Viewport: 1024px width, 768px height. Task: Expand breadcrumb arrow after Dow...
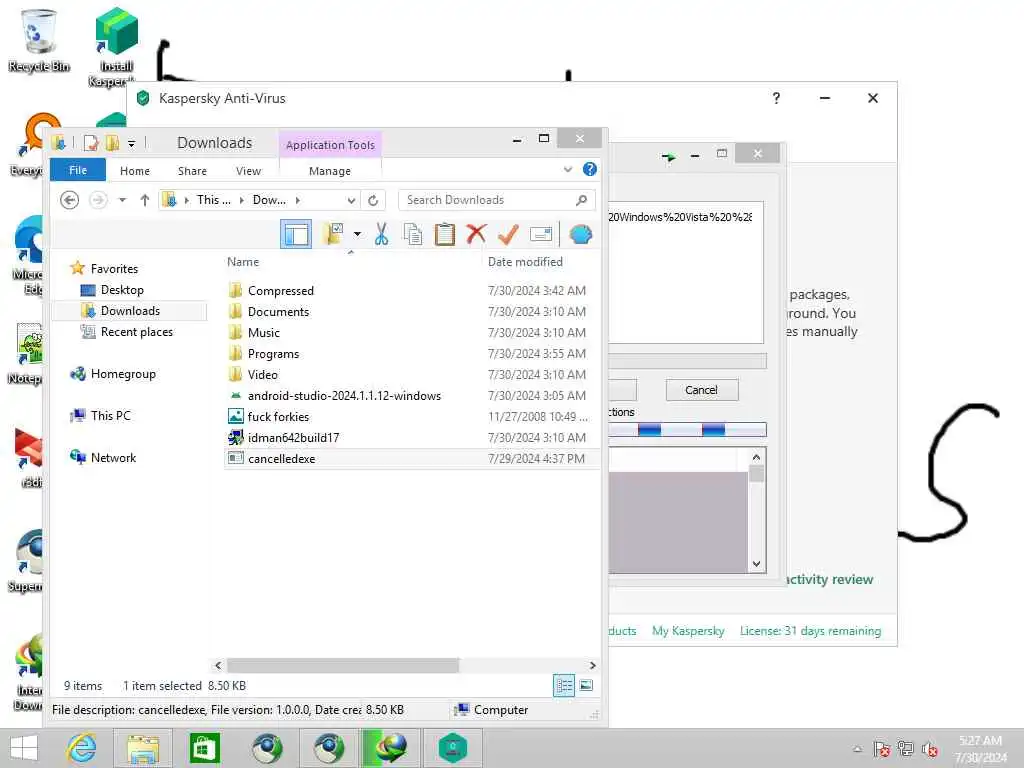(298, 200)
